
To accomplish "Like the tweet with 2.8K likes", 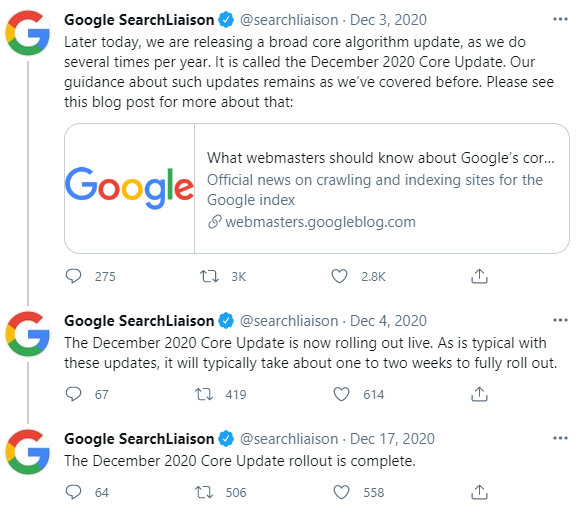I will click(x=339, y=276).
